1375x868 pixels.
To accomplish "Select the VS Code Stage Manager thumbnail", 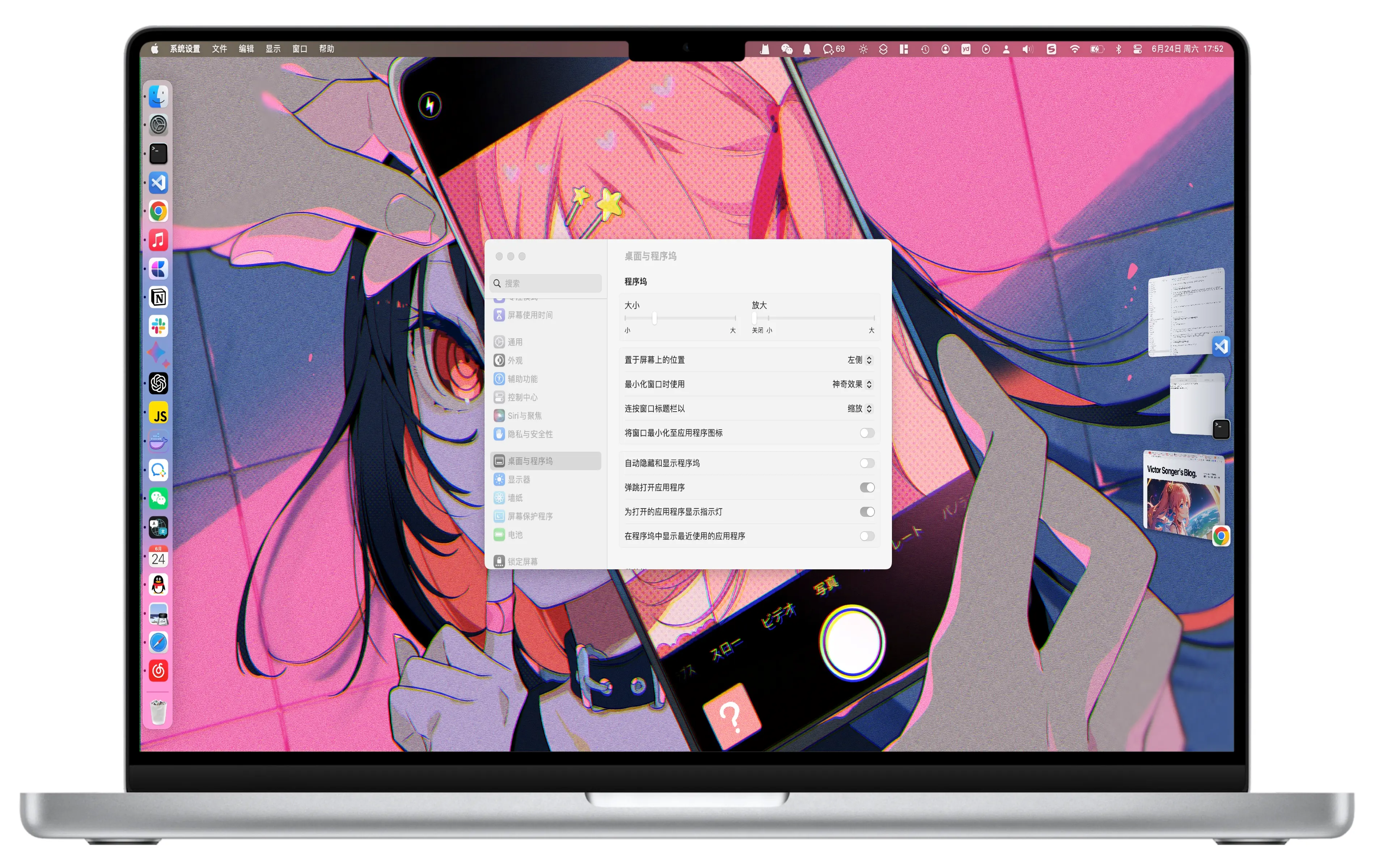I will pyautogui.click(x=1187, y=312).
